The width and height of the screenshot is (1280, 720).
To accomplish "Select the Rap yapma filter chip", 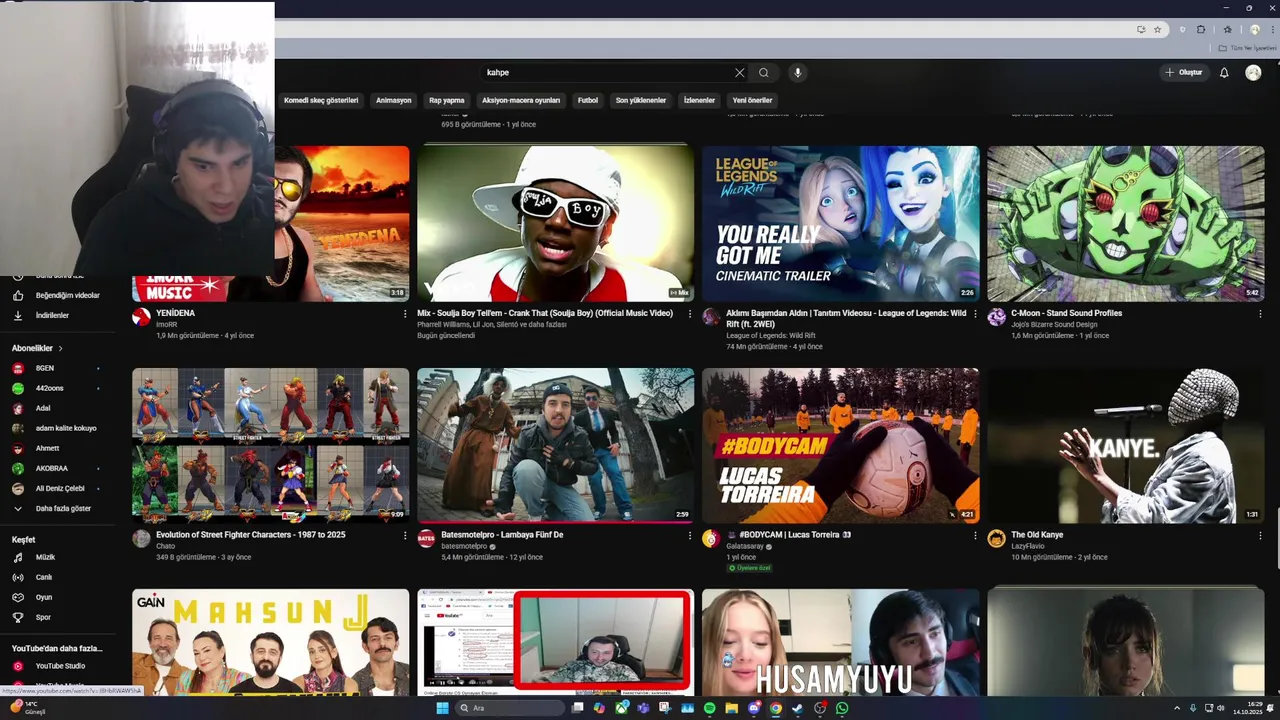I will coord(447,100).
